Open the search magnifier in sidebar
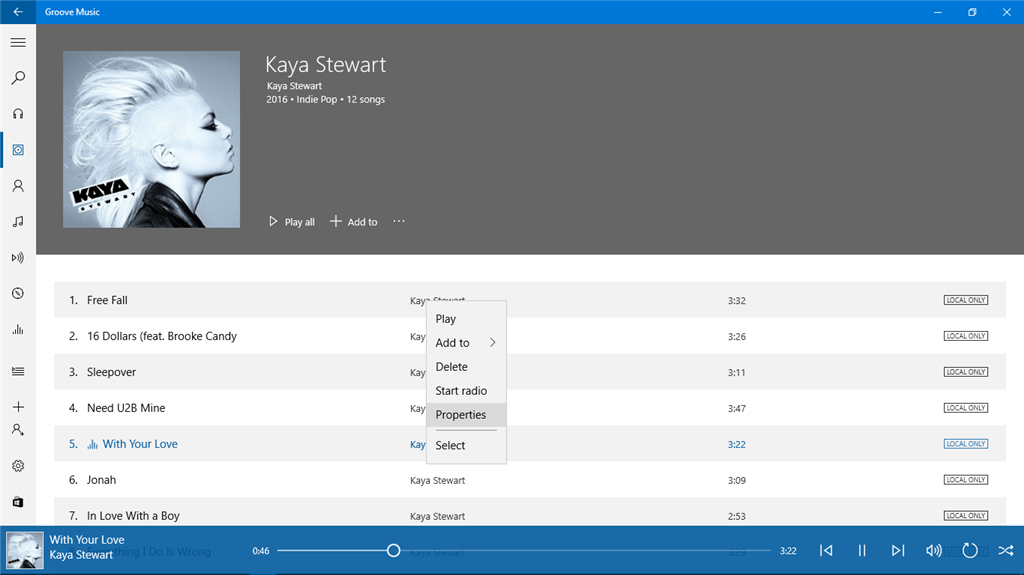The height and width of the screenshot is (575, 1024). pyautogui.click(x=18, y=78)
